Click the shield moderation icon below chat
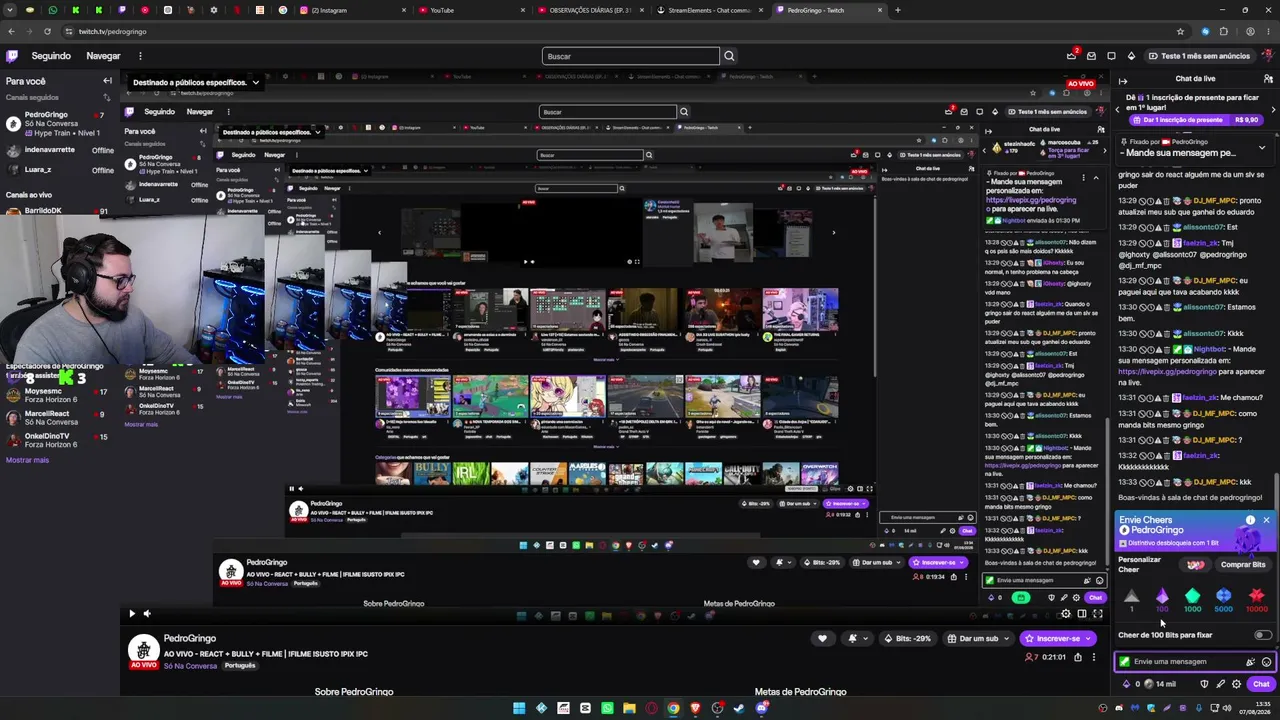 click(1204, 684)
